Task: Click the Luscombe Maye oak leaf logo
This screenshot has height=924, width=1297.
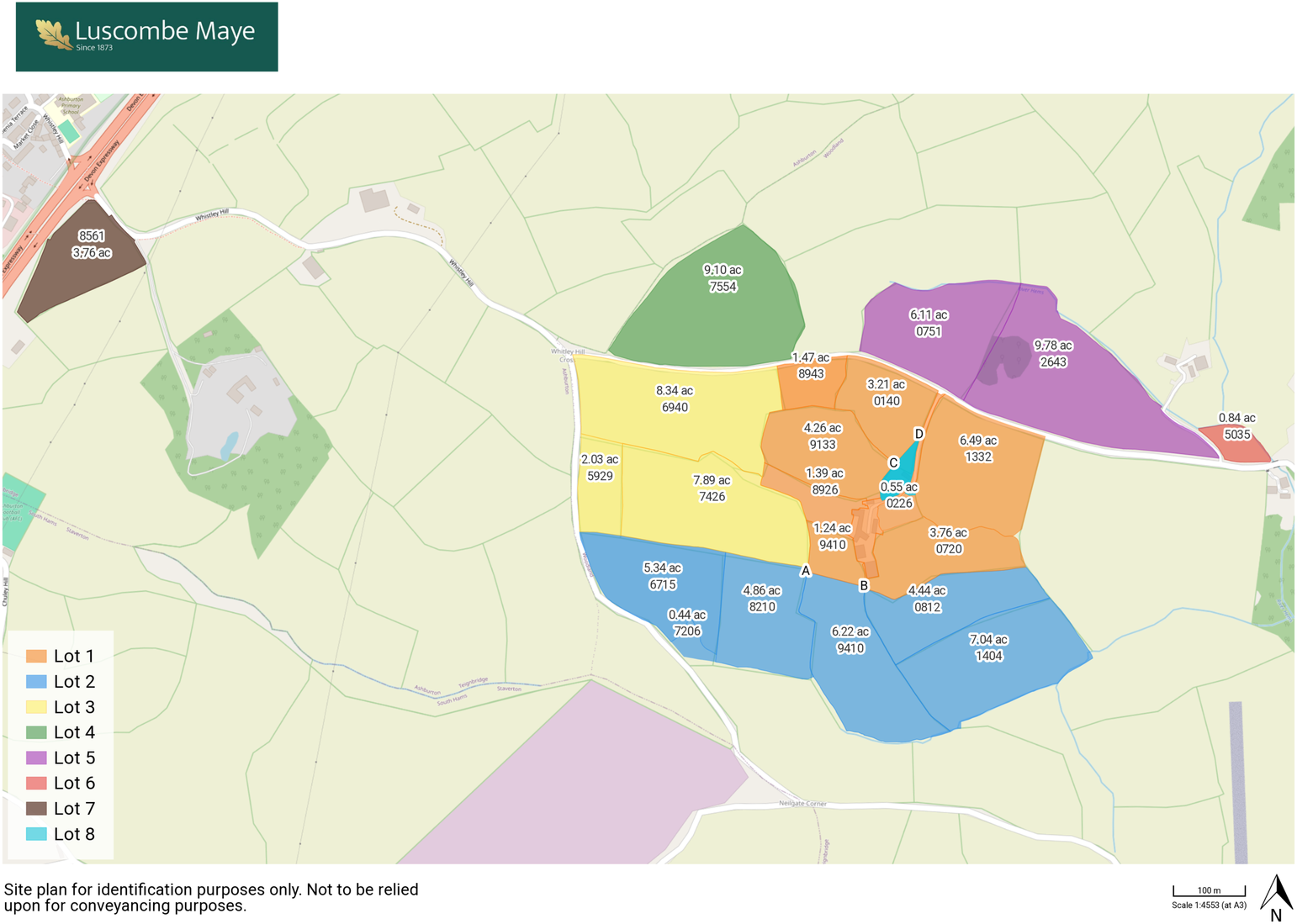Action: click(x=53, y=35)
